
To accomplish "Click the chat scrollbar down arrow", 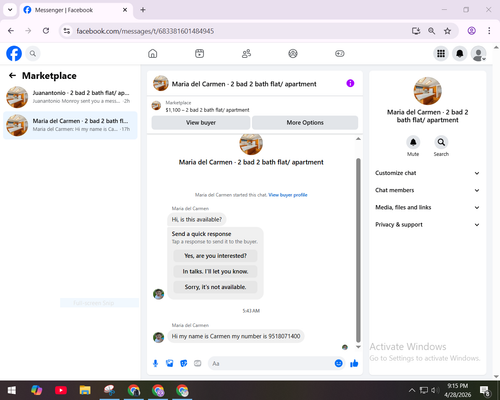I will coord(358,347).
